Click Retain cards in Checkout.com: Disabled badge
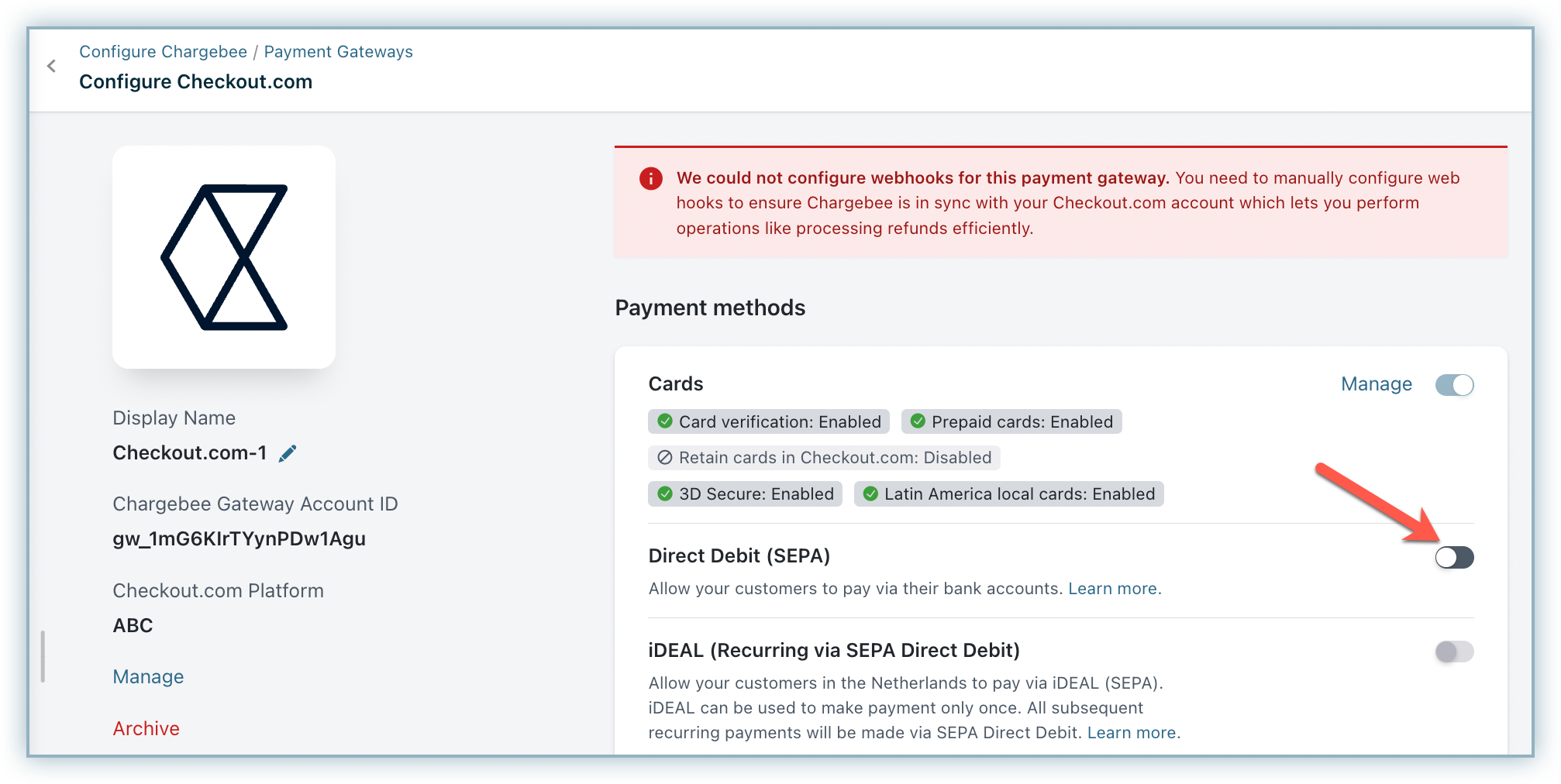 [x=824, y=458]
